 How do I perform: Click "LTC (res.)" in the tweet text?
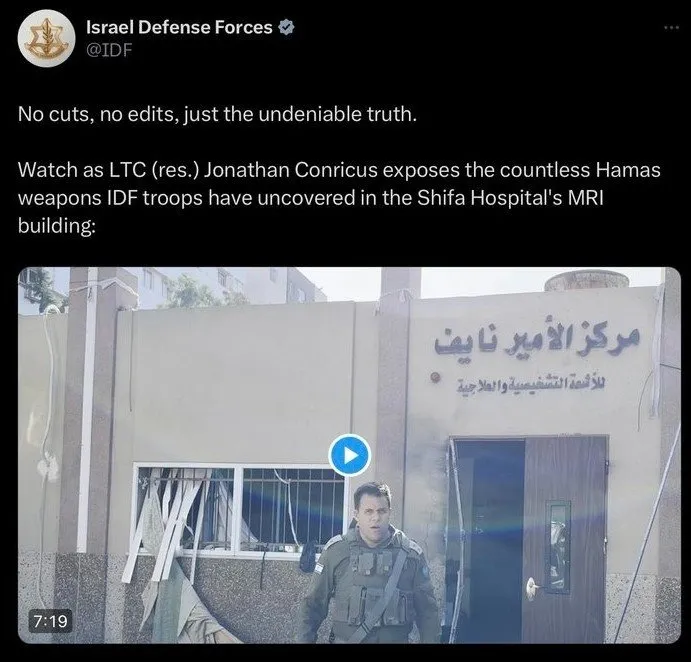click(154, 170)
